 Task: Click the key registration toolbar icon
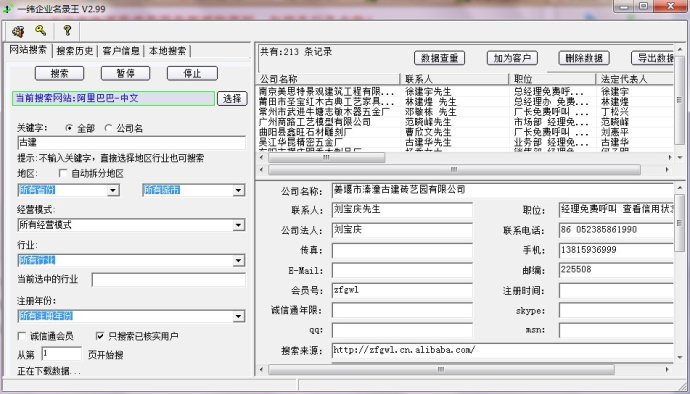coord(41,30)
